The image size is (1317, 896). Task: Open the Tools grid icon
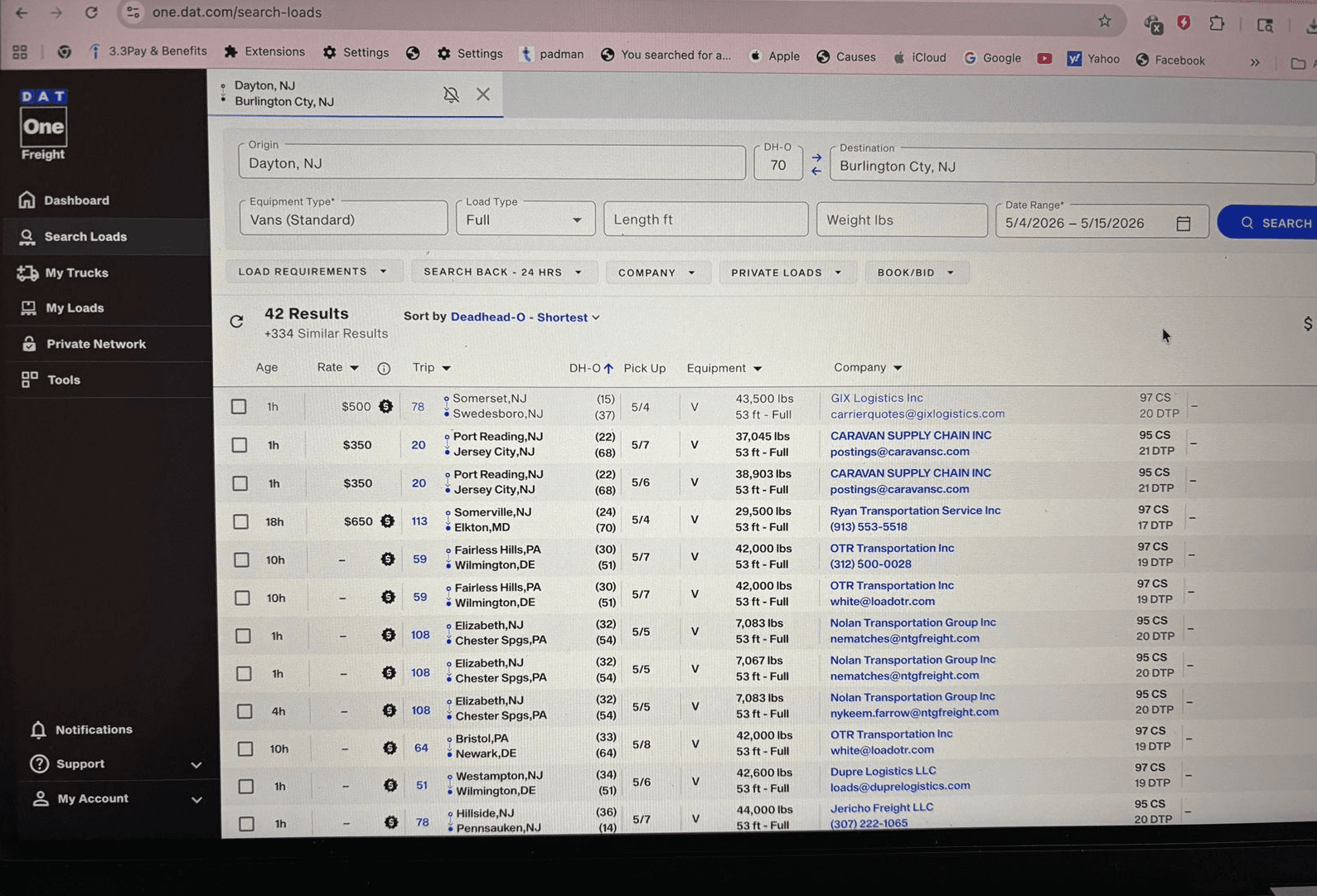[30, 380]
